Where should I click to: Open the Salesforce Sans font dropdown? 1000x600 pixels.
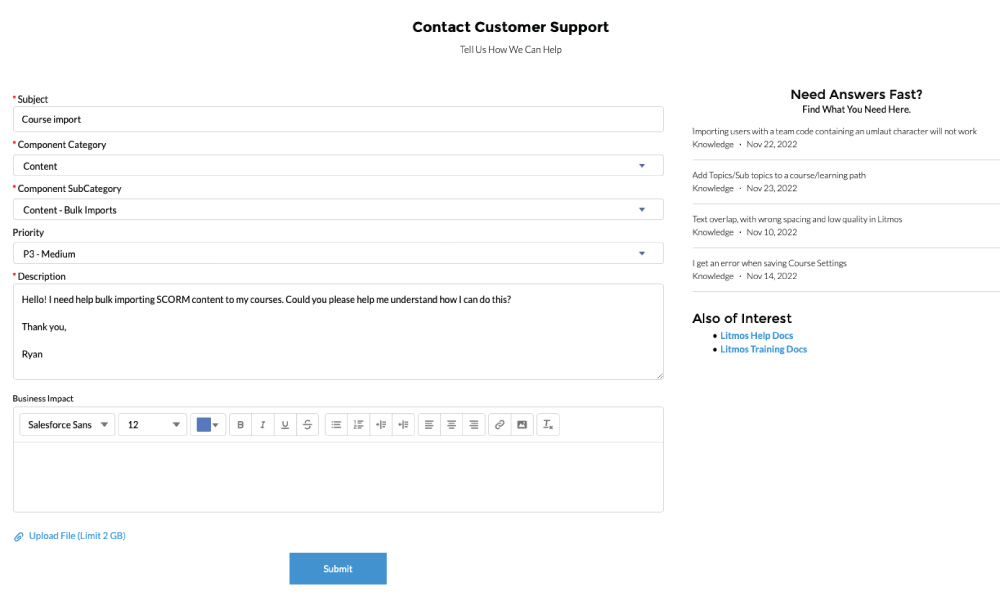(x=67, y=425)
